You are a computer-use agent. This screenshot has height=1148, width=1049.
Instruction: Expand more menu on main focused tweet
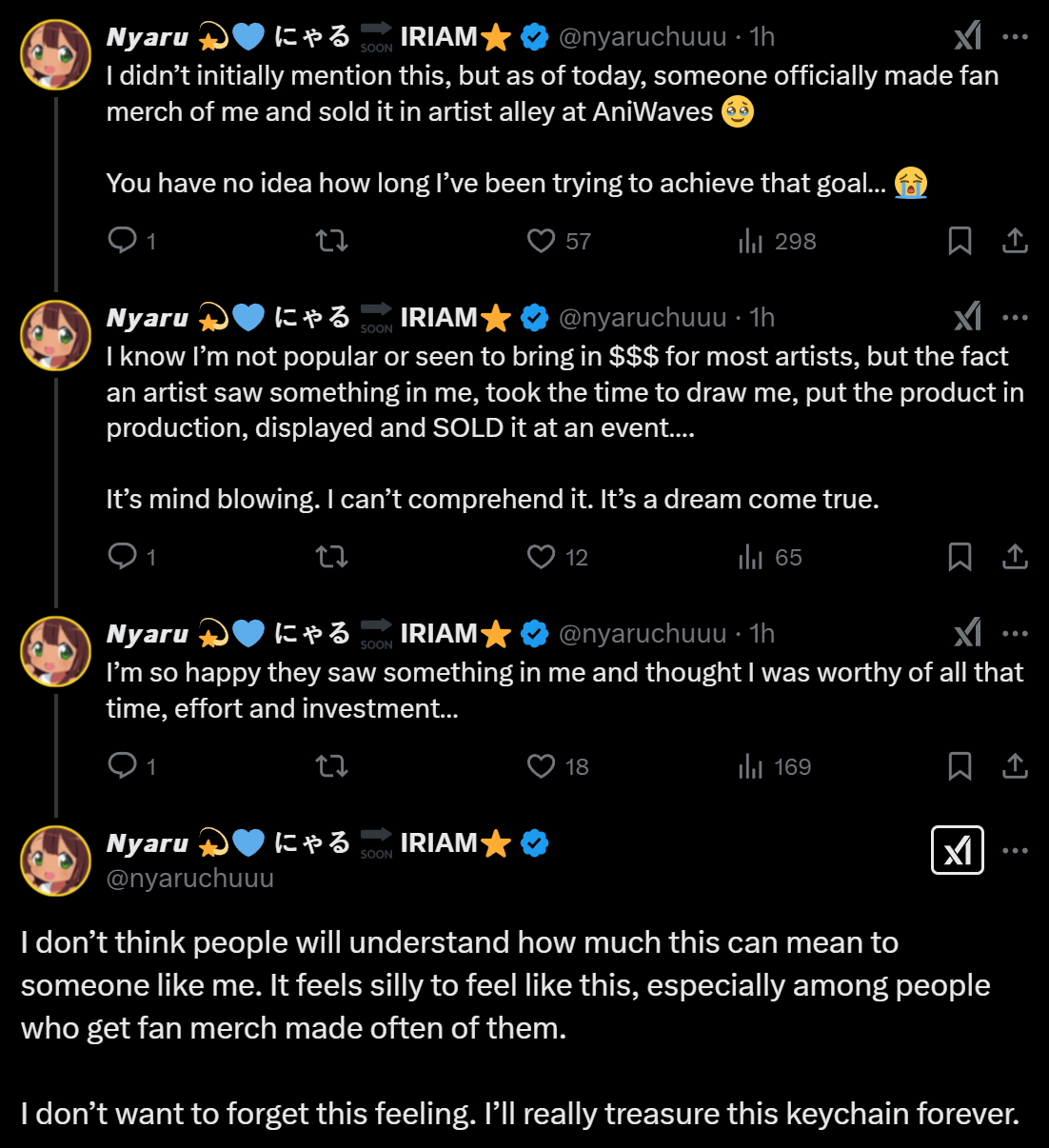click(1015, 850)
